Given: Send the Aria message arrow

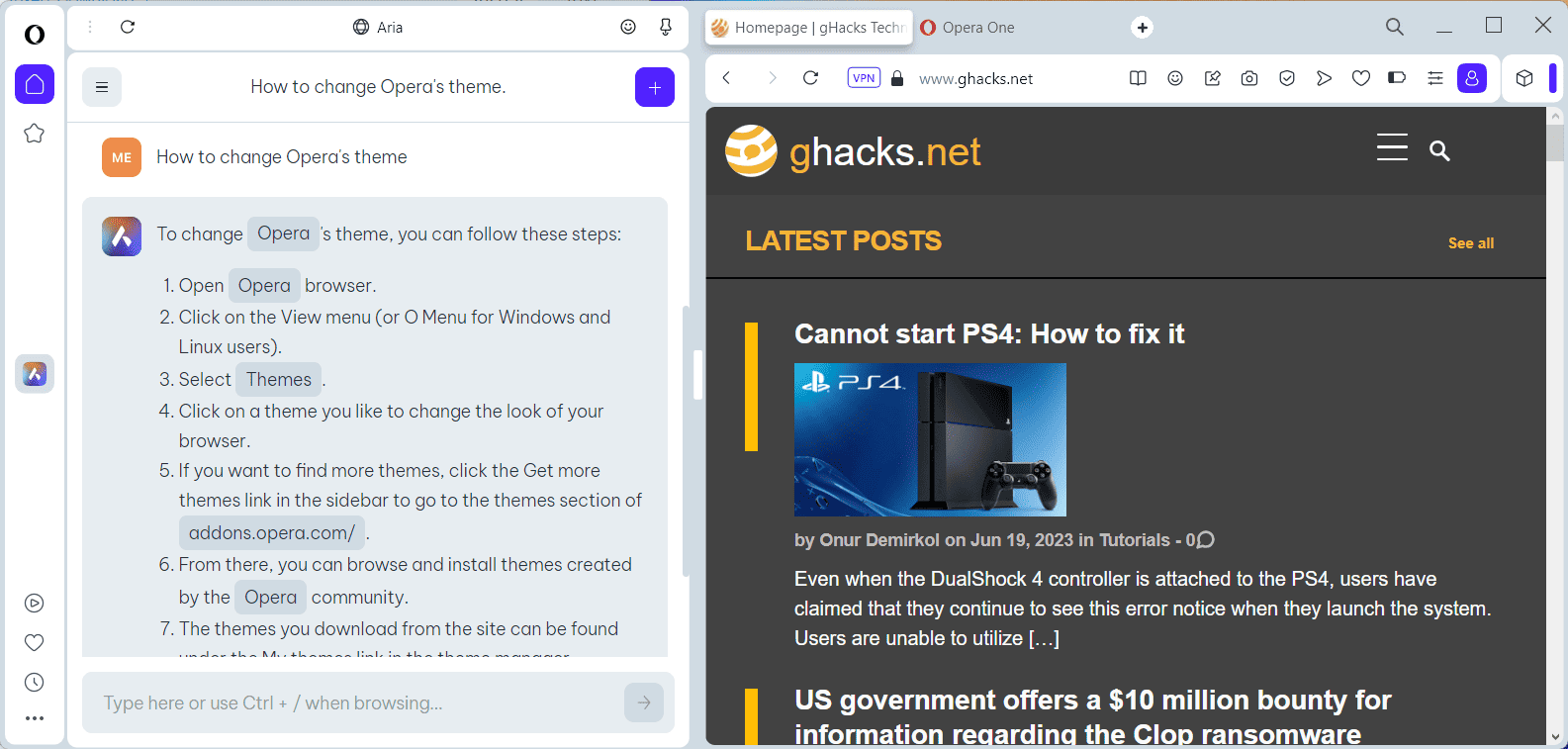Looking at the screenshot, I should pyautogui.click(x=644, y=702).
